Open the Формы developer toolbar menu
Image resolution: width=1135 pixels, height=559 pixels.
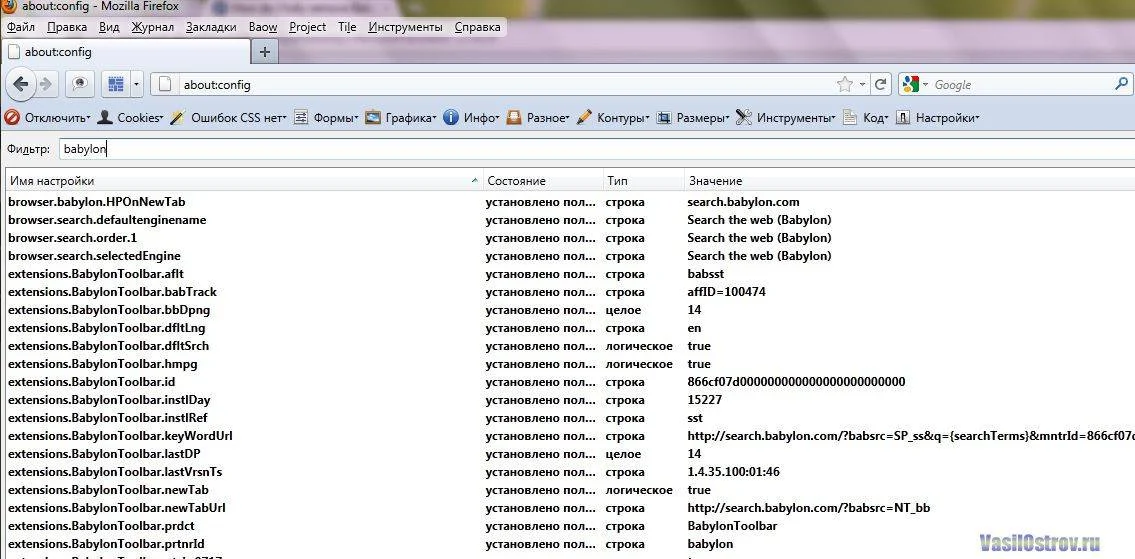(326, 117)
